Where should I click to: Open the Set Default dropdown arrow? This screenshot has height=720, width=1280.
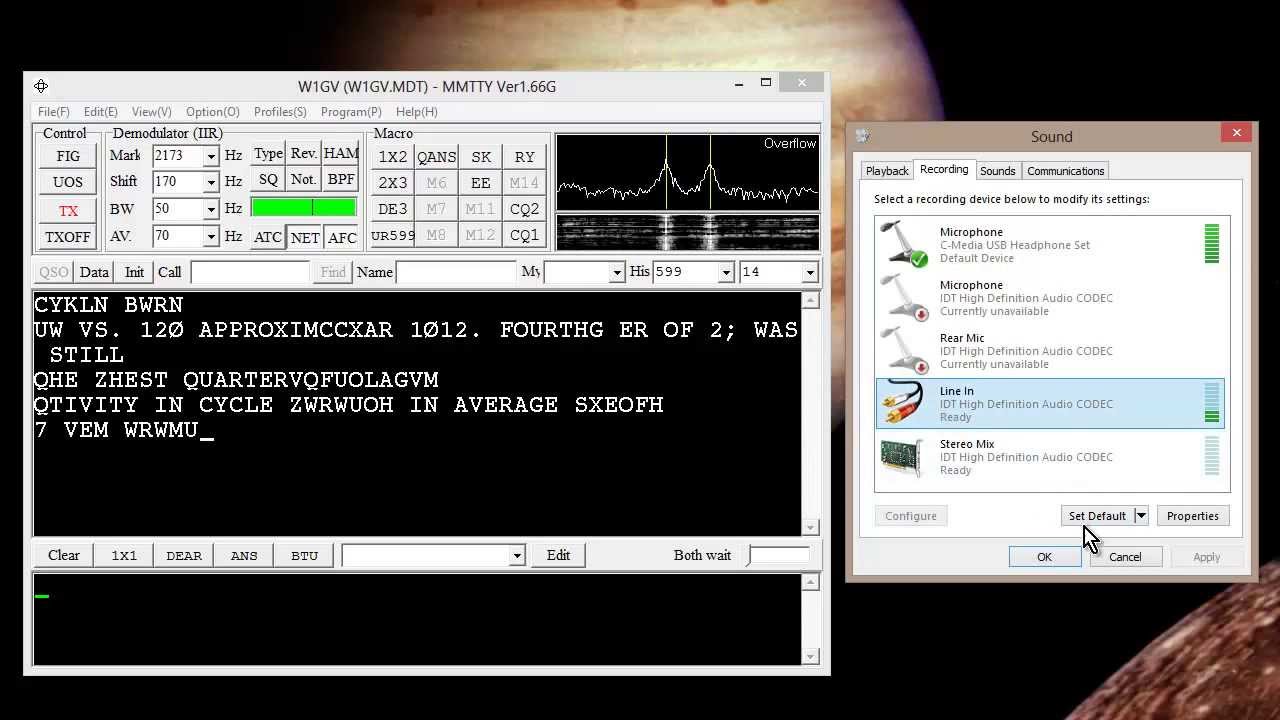click(x=1141, y=516)
